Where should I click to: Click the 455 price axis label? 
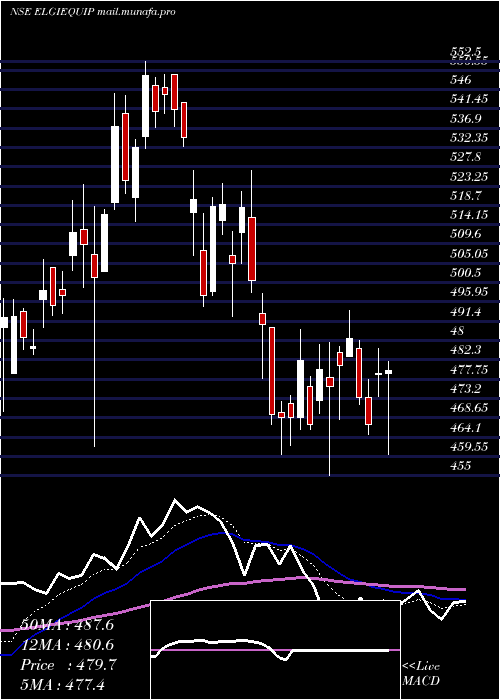[x=461, y=466]
